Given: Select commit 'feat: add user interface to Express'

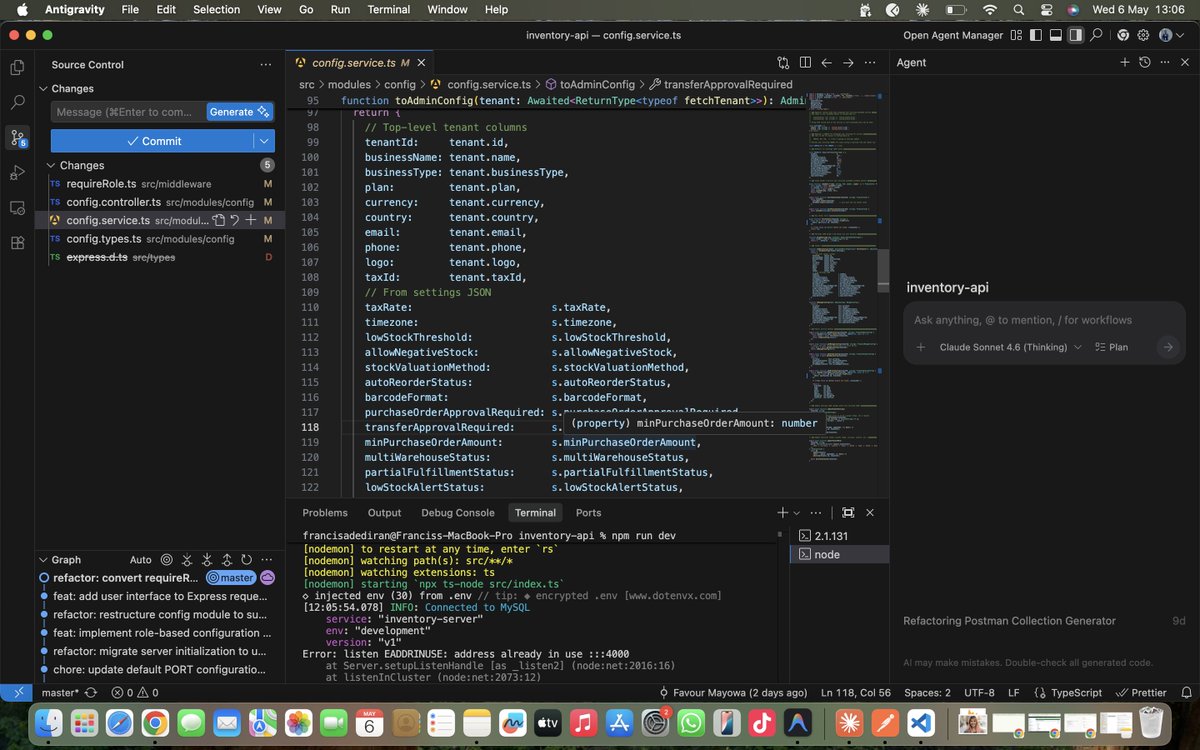Looking at the screenshot, I should [x=160, y=596].
